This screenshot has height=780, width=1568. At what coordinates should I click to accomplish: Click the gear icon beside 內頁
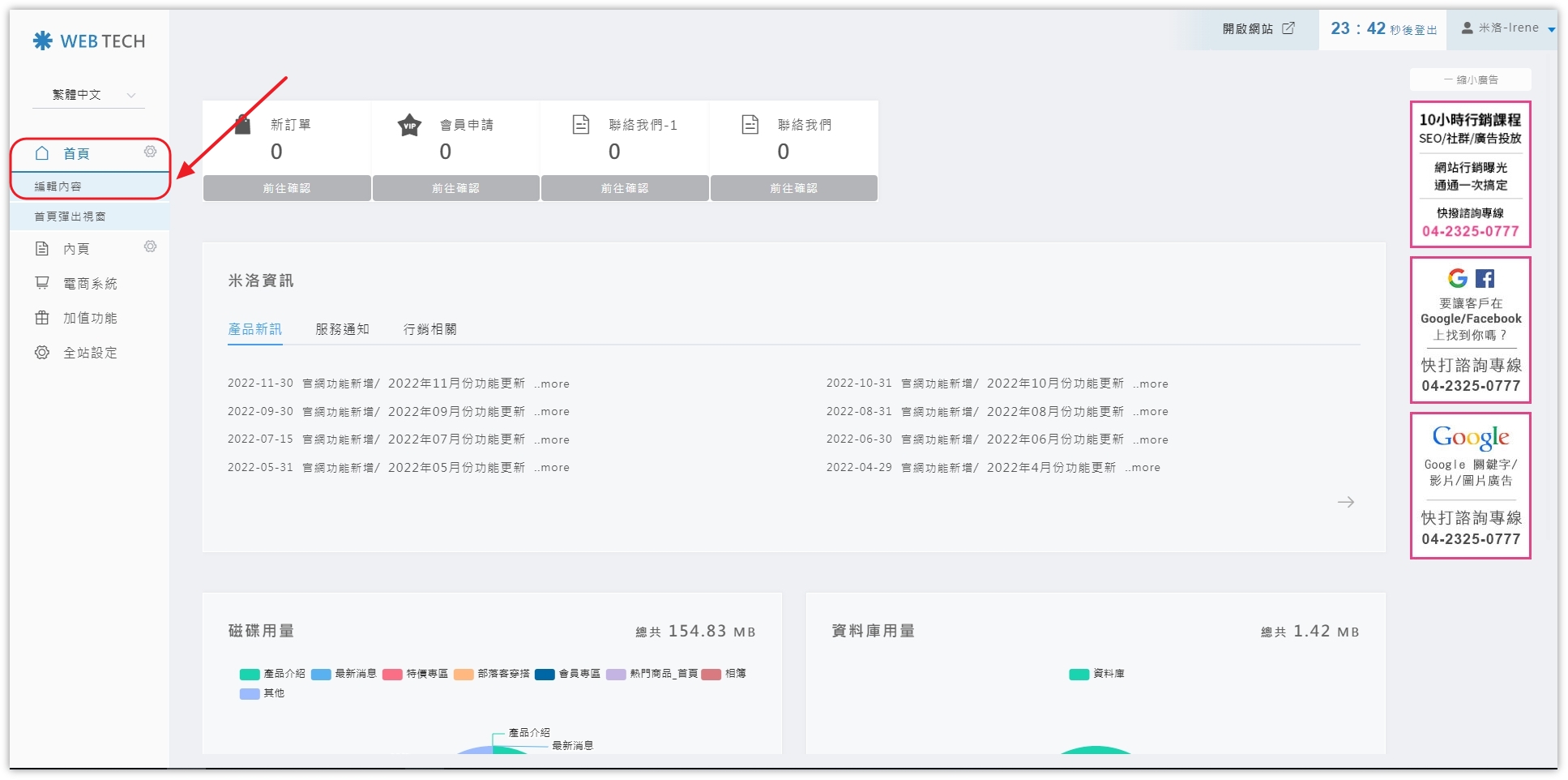150,246
